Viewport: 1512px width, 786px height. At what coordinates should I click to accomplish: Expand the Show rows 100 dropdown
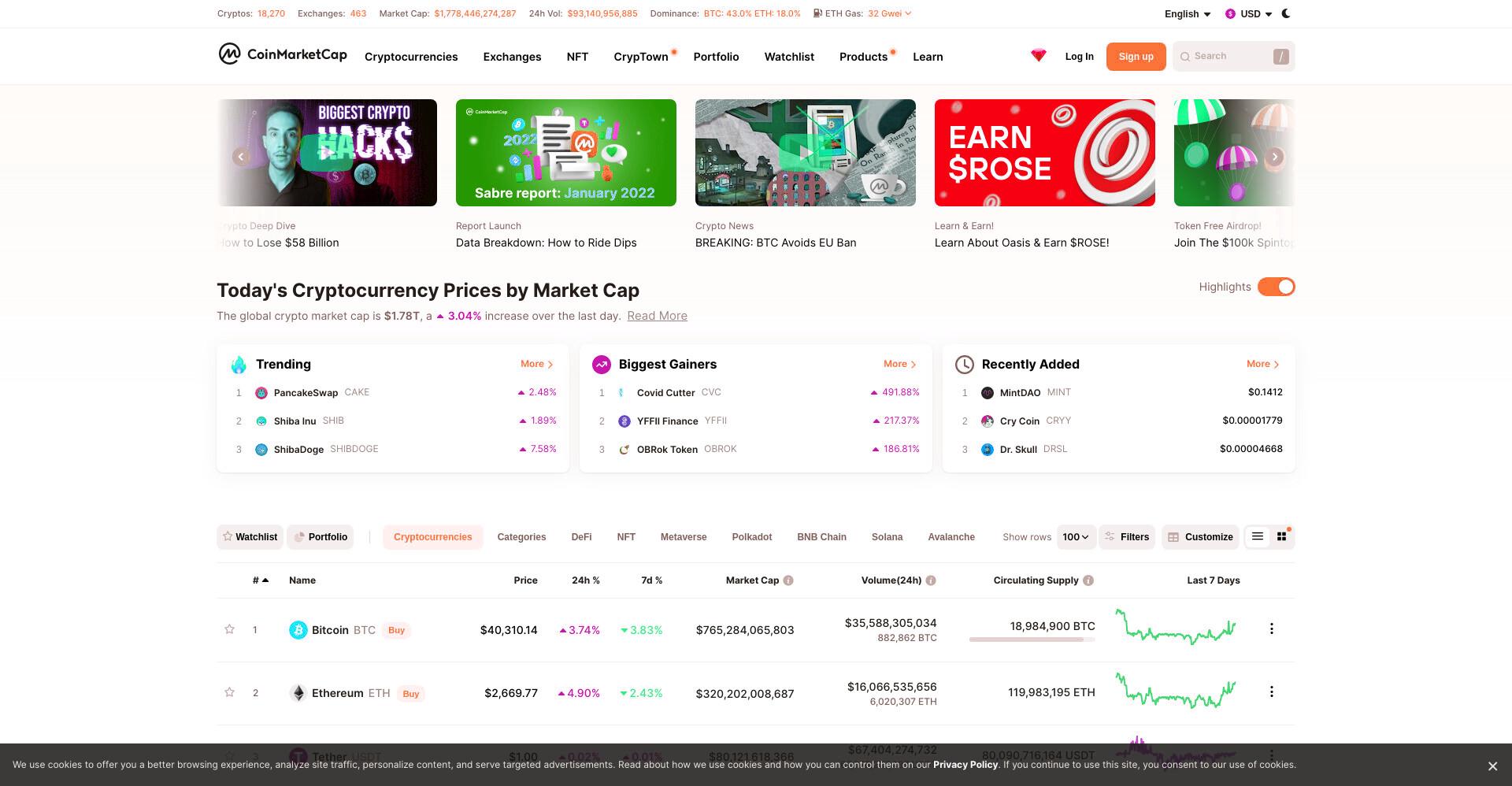(x=1076, y=537)
